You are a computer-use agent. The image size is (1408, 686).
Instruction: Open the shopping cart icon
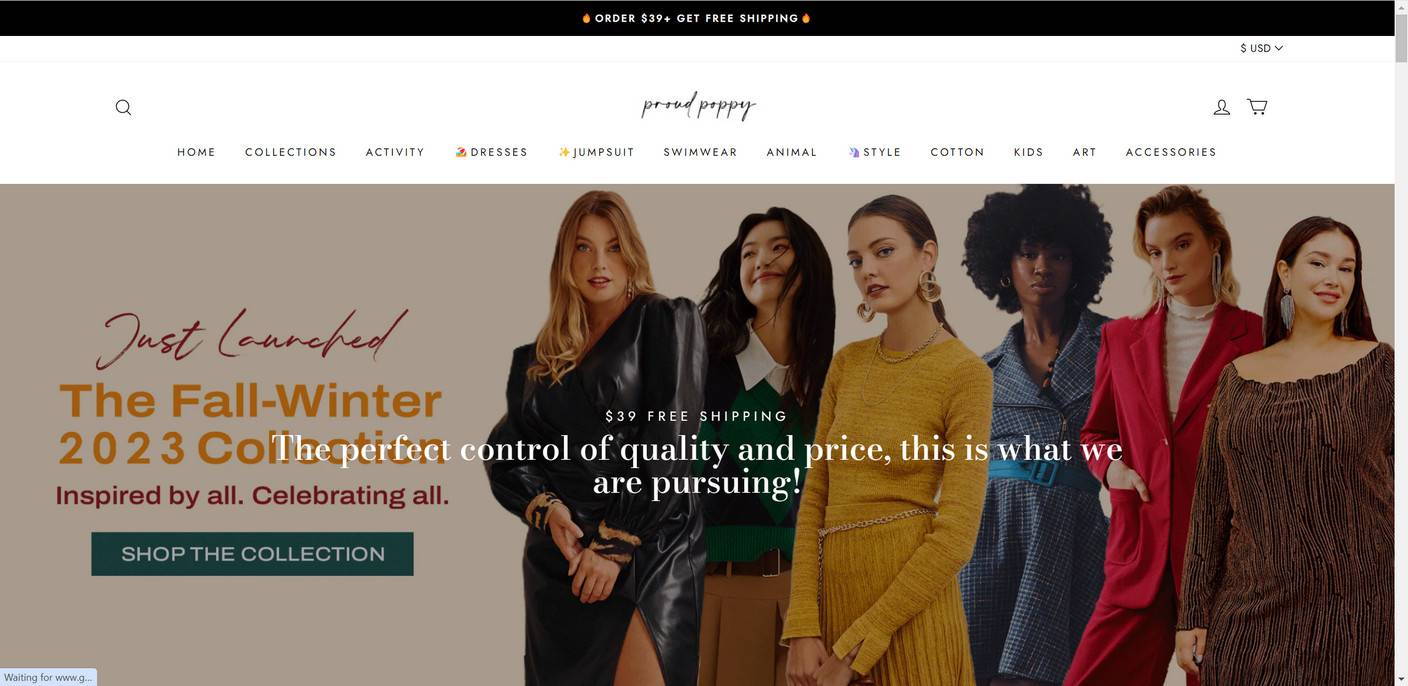1257,106
